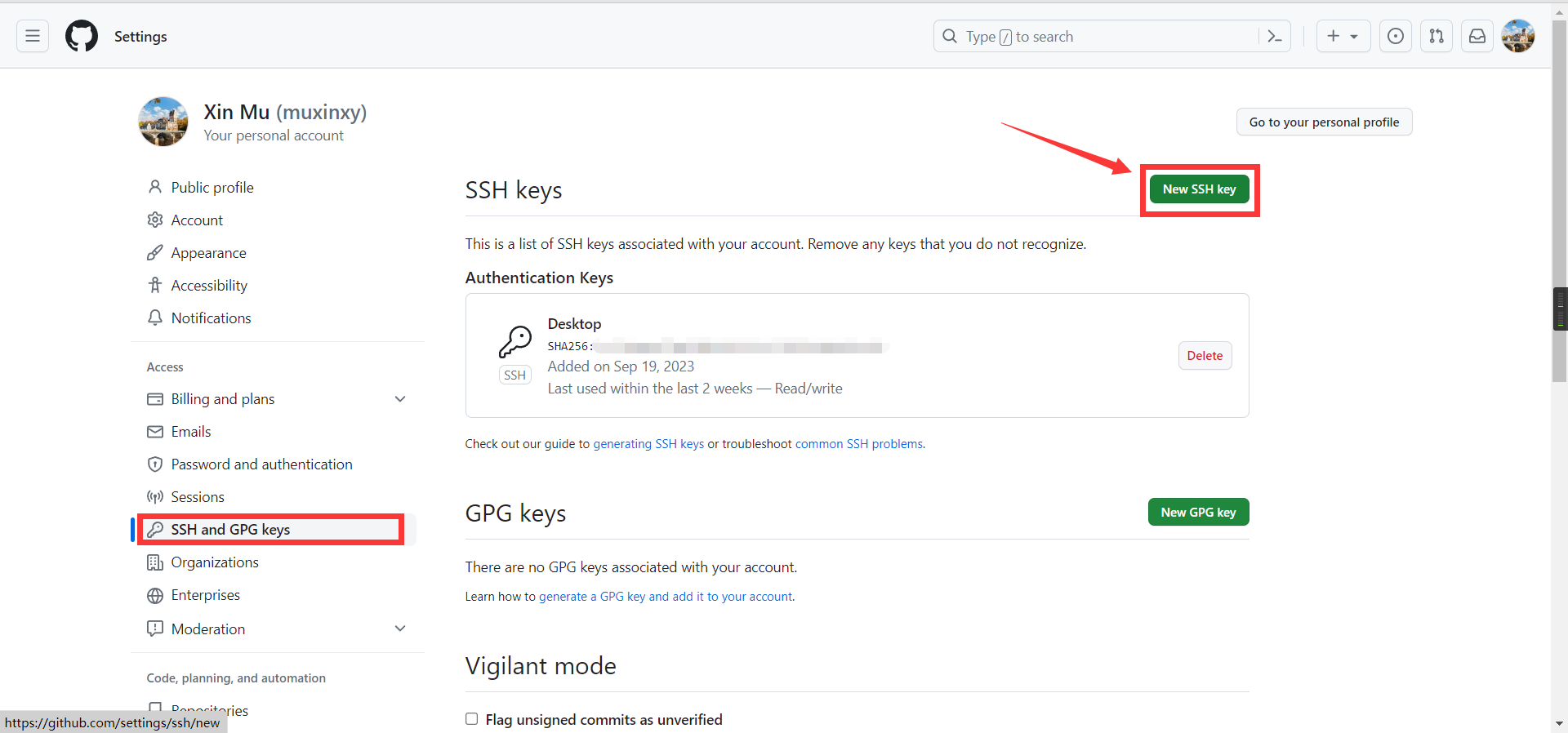This screenshot has height=733, width=1568.
Task: Click the New SSH key button
Action: (1199, 189)
